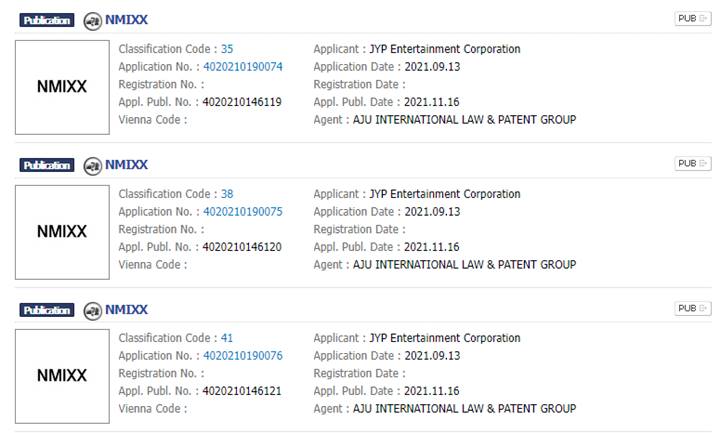
Task: Open application number 4020210190074
Action: [x=243, y=67]
